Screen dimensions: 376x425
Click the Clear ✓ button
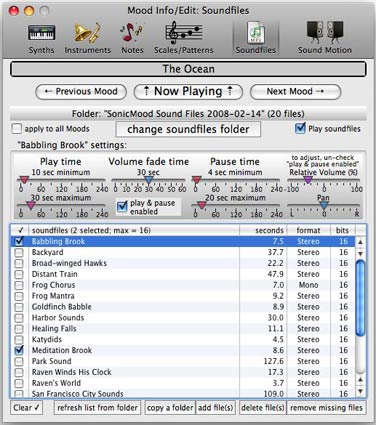click(x=27, y=408)
